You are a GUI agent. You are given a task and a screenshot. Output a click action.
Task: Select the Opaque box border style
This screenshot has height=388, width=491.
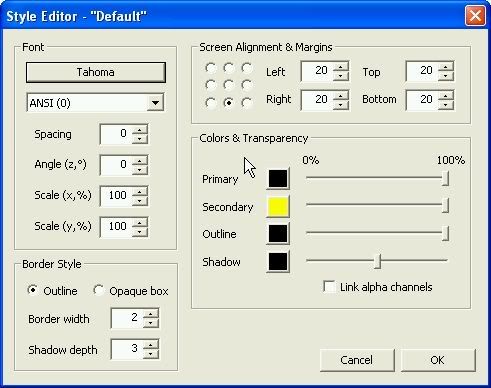pos(98,290)
